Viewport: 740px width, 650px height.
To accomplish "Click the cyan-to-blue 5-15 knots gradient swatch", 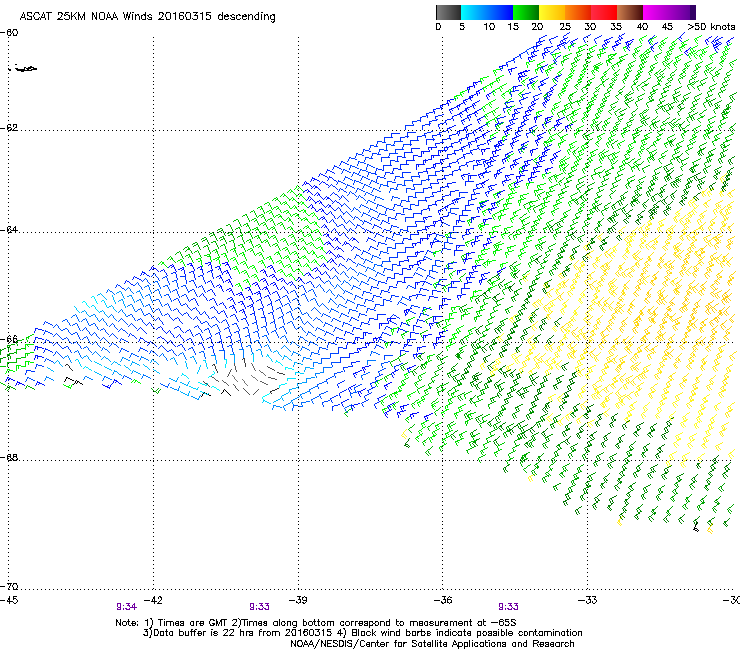I will 487,12.
